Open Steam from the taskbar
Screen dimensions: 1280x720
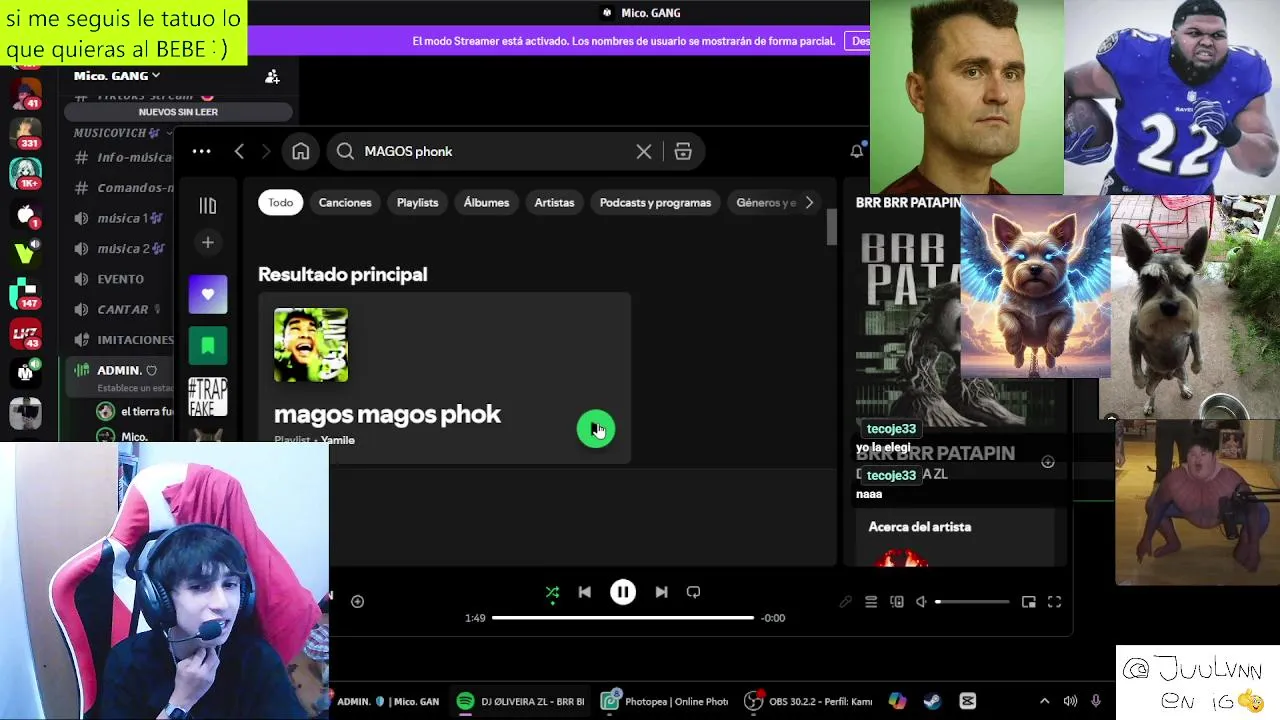[932, 701]
